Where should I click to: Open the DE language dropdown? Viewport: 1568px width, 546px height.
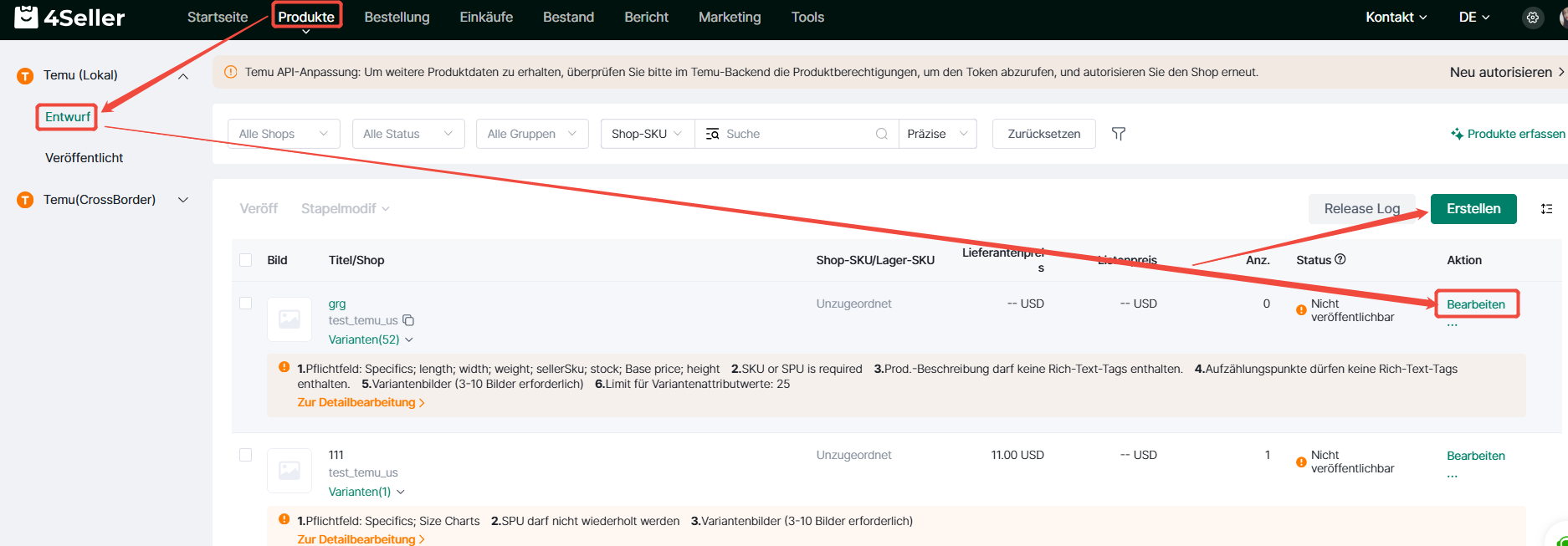coord(1474,17)
